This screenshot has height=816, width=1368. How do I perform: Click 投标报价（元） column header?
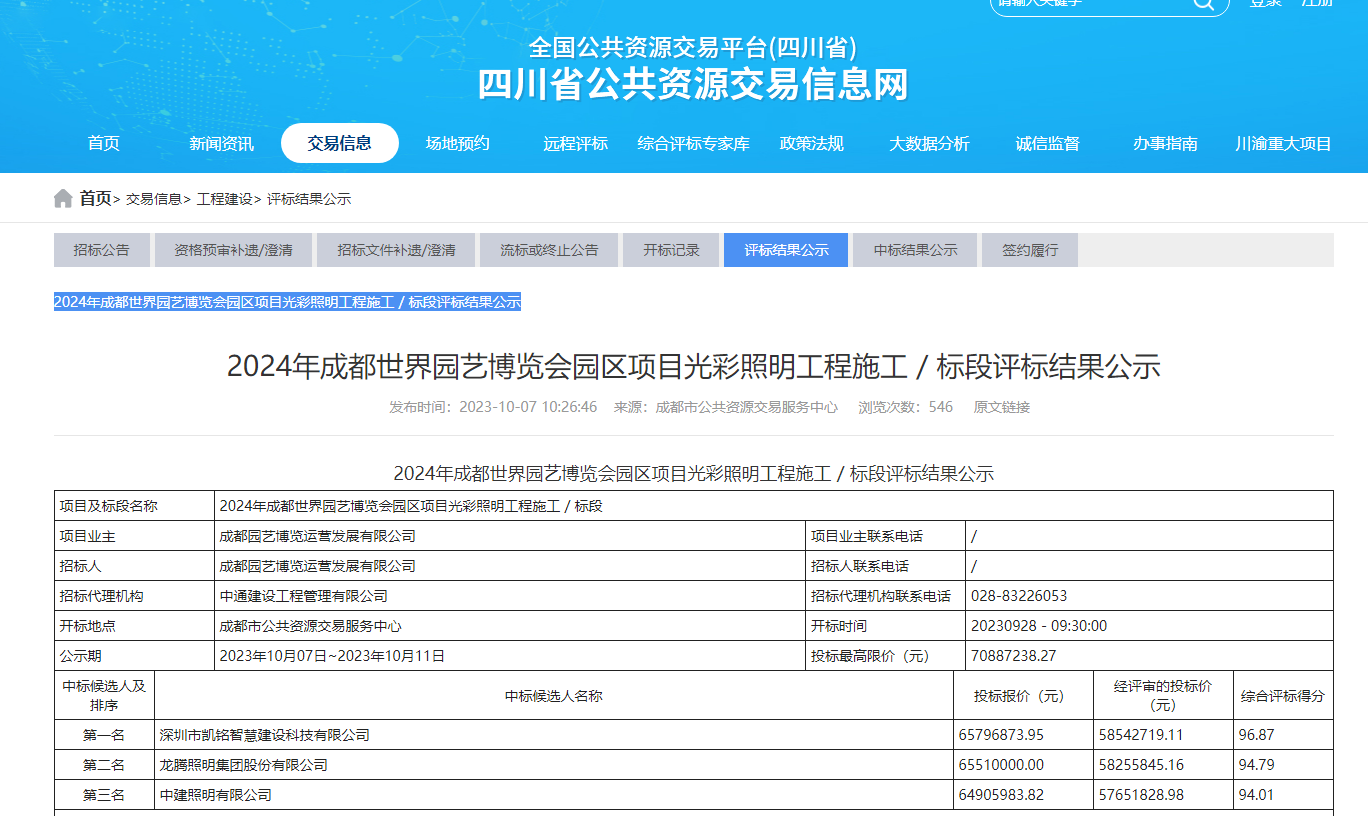[1024, 696]
